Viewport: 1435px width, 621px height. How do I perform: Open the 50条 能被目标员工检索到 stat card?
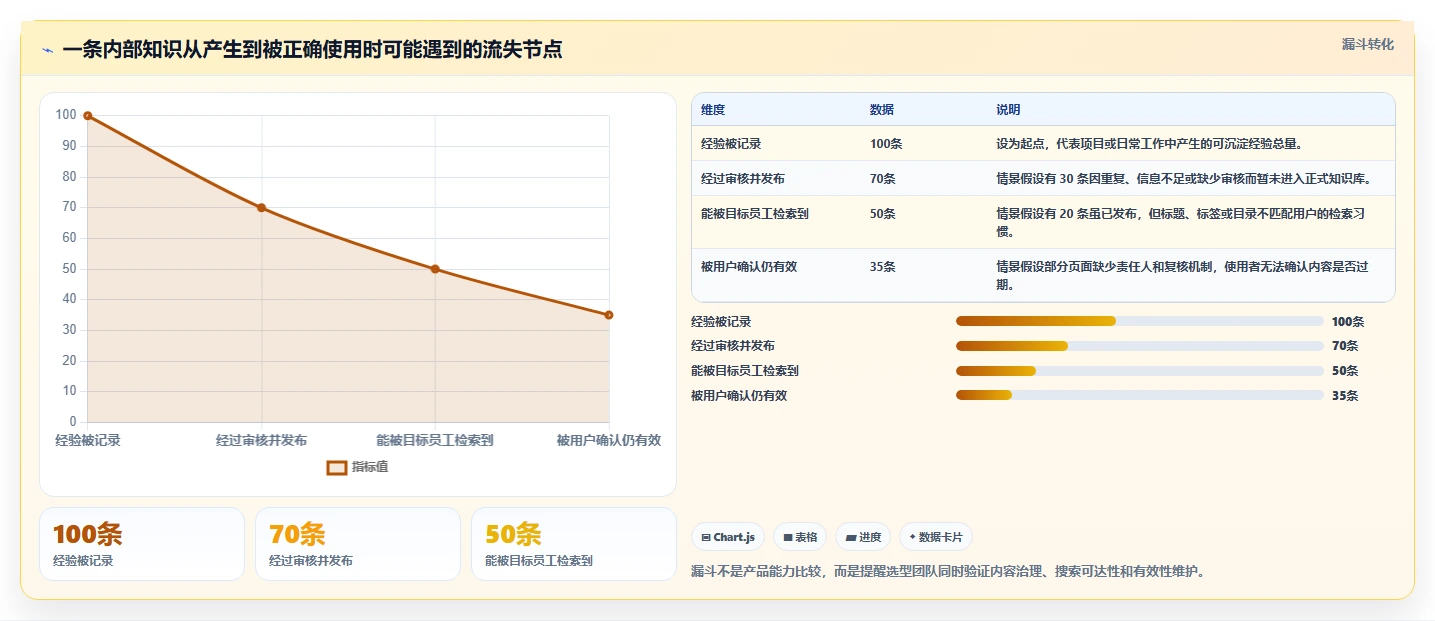574,544
